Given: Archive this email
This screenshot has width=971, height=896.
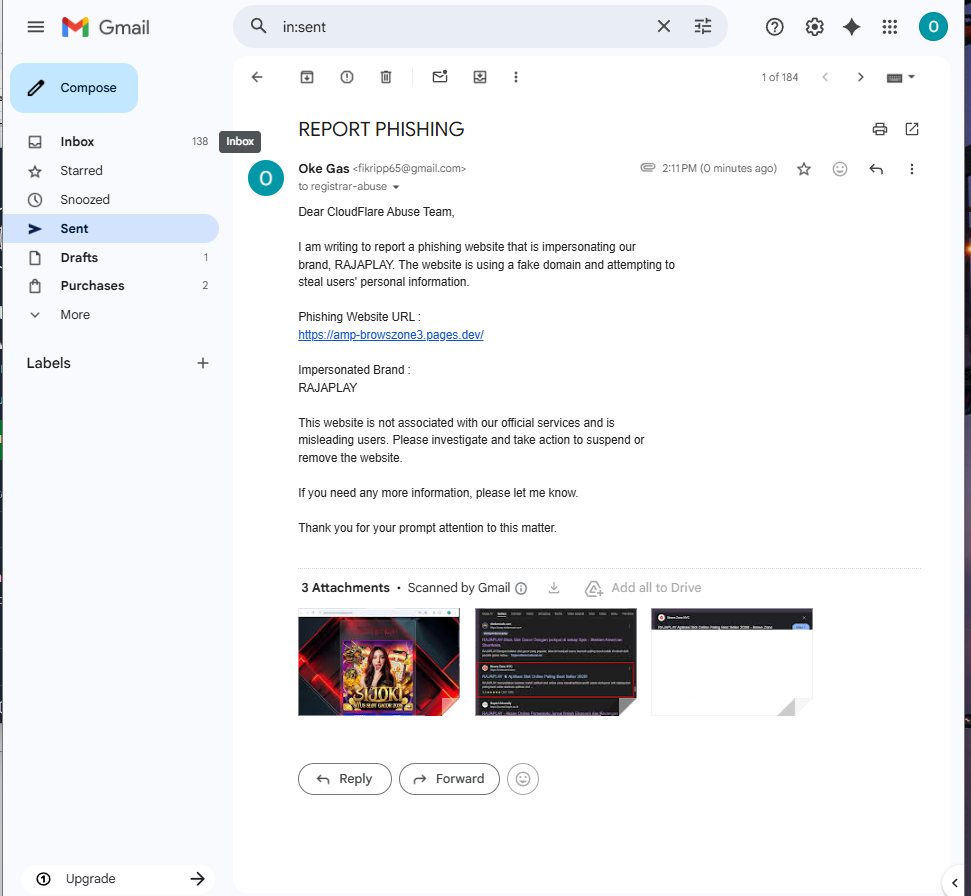Looking at the screenshot, I should pyautogui.click(x=307, y=77).
